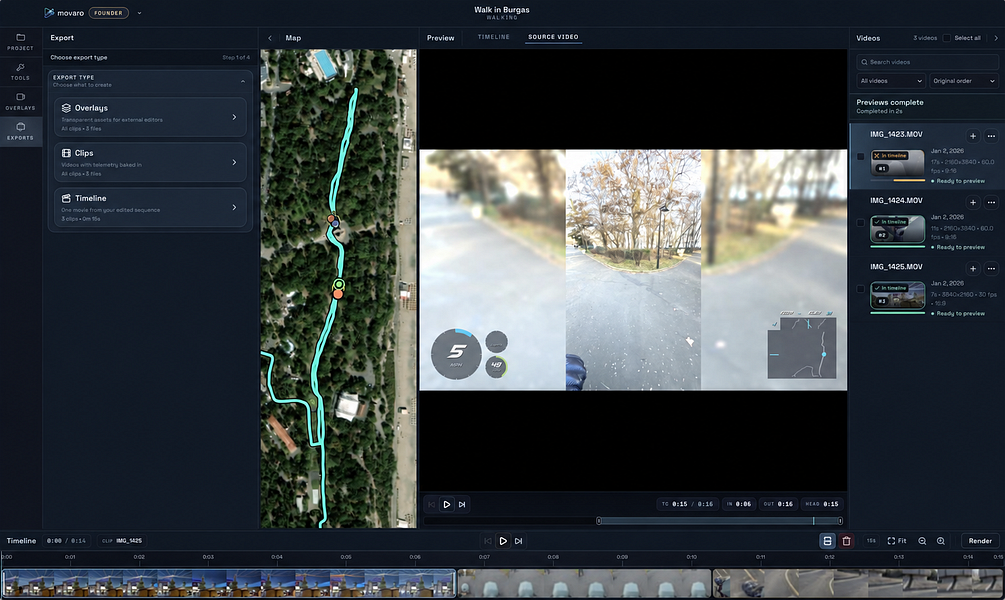Viewport: 1005px width, 600px height.
Task: Focus the Search videos field
Action: [x=927, y=62]
